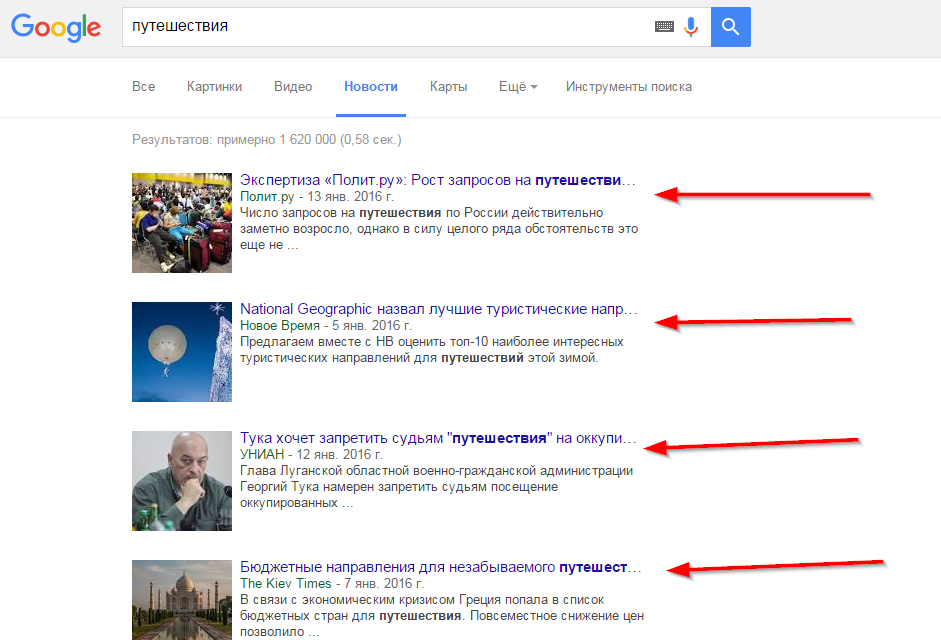Viewport: 941px width, 640px height.
Task: Click the bald man portrait thumbnail
Action: tap(182, 481)
